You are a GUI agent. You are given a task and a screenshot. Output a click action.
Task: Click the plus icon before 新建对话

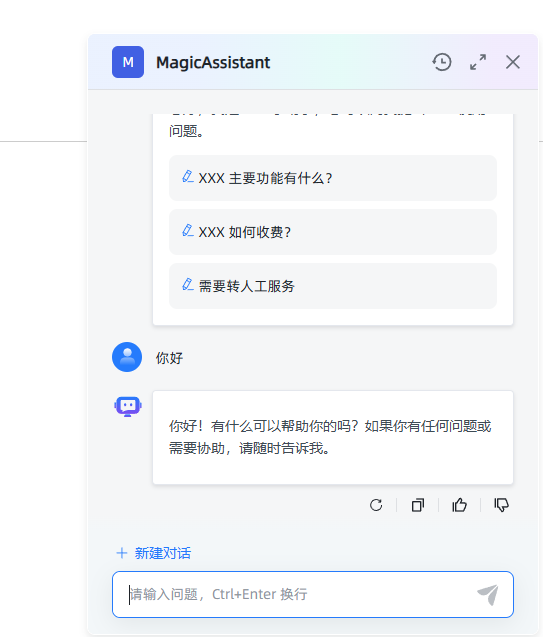click(122, 553)
